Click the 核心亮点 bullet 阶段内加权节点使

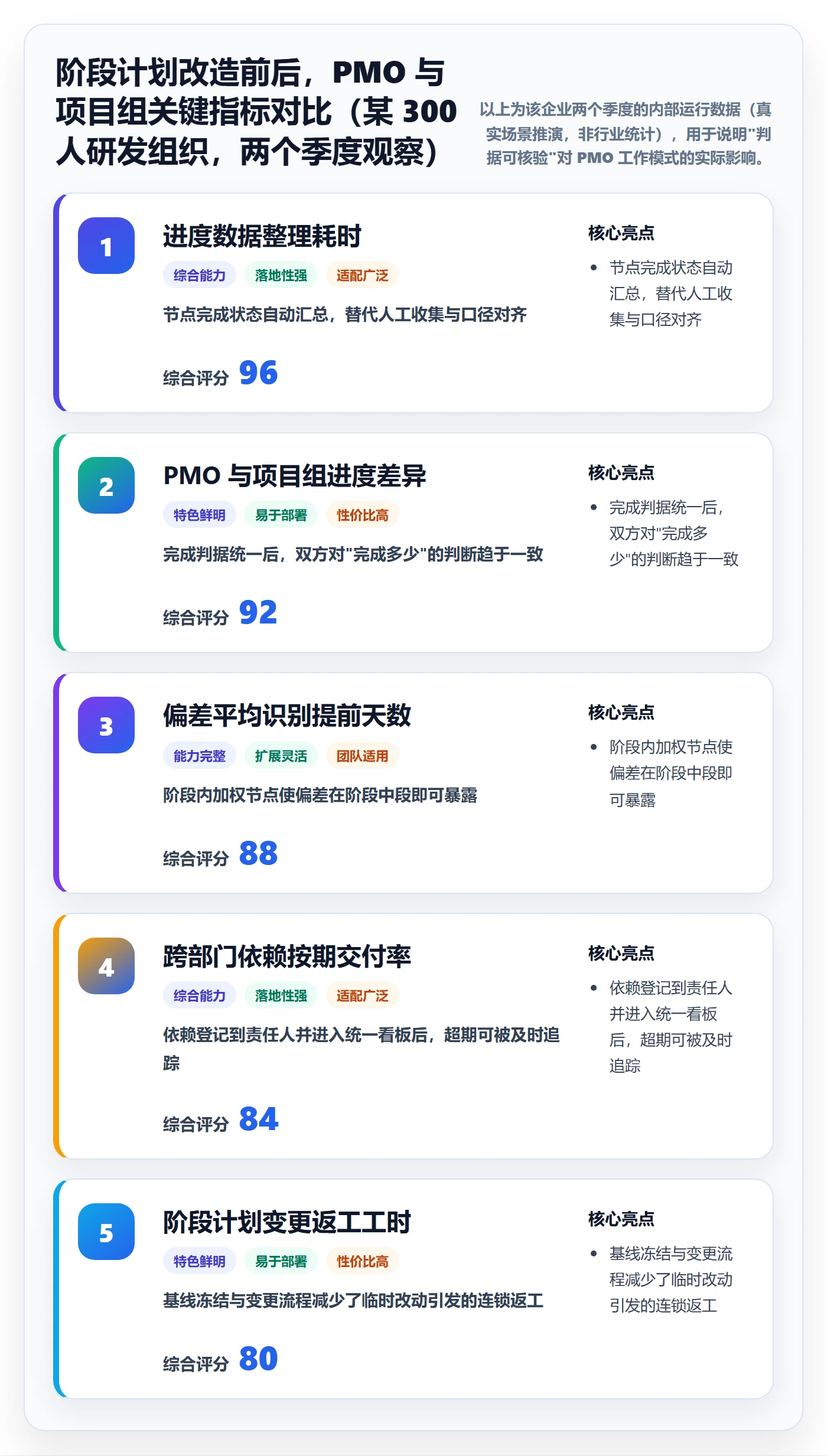tap(671, 773)
